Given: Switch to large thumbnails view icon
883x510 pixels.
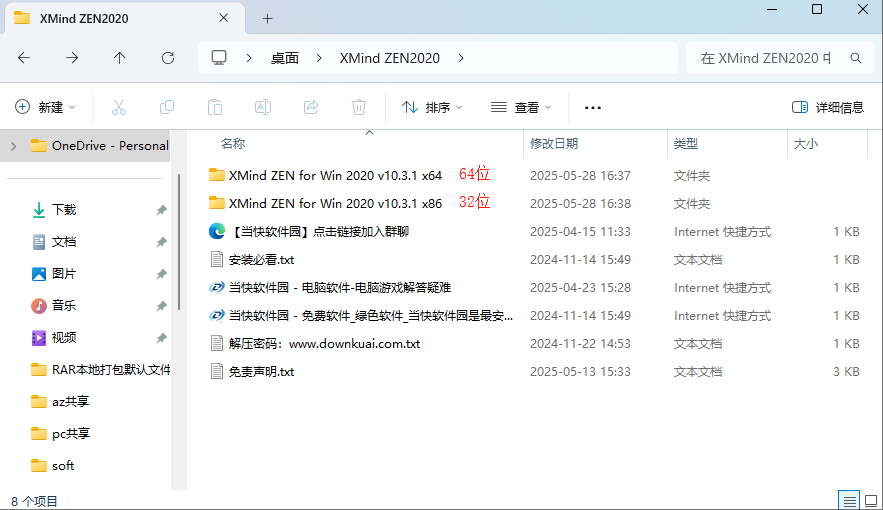Looking at the screenshot, I should (x=871, y=500).
